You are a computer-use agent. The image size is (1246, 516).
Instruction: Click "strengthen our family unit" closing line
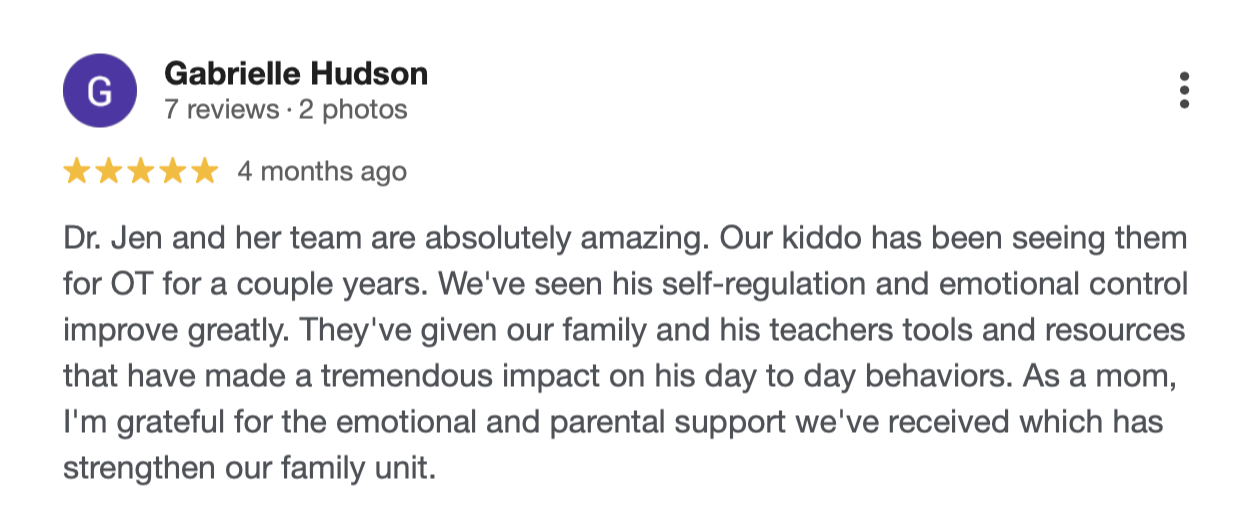[x=250, y=465]
